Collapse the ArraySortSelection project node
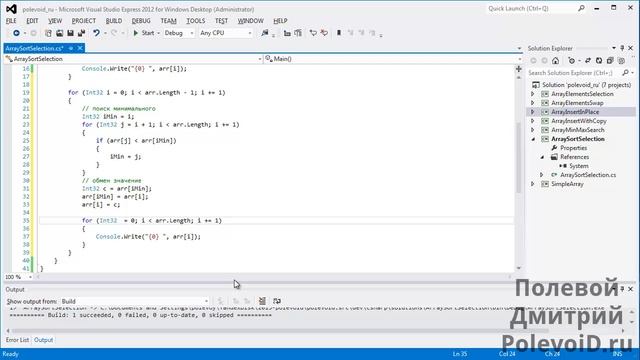640x360 pixels. click(x=533, y=139)
